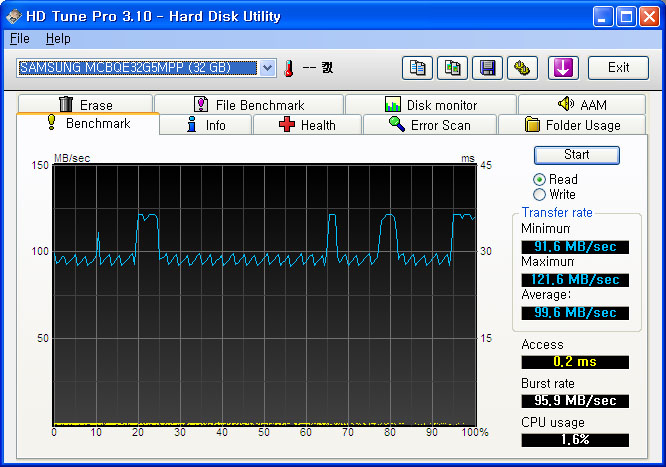Select the Write radio button
The height and width of the screenshot is (467, 666).
point(540,194)
